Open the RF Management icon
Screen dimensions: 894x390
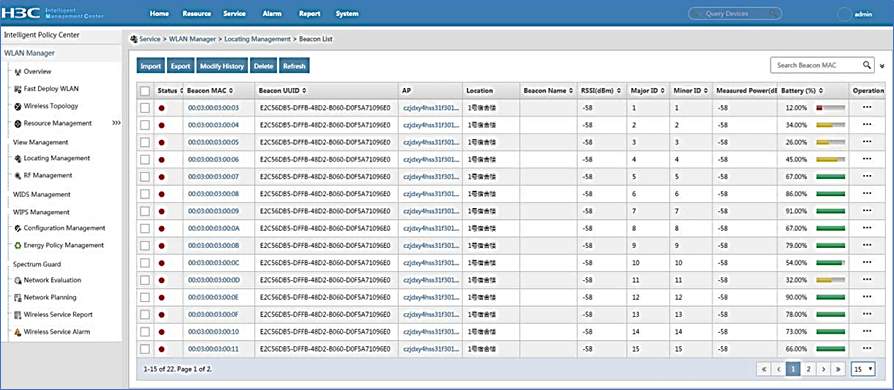coord(18,176)
